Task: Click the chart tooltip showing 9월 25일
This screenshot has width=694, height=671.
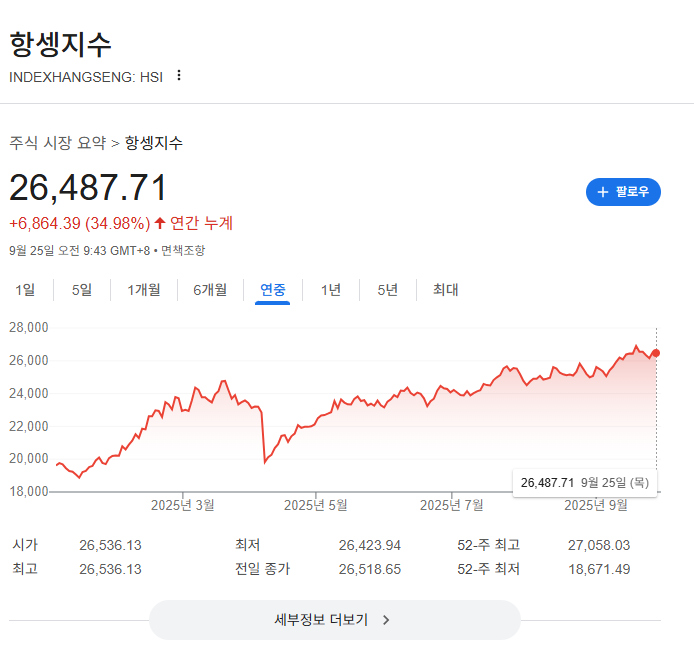Action: coord(584,483)
